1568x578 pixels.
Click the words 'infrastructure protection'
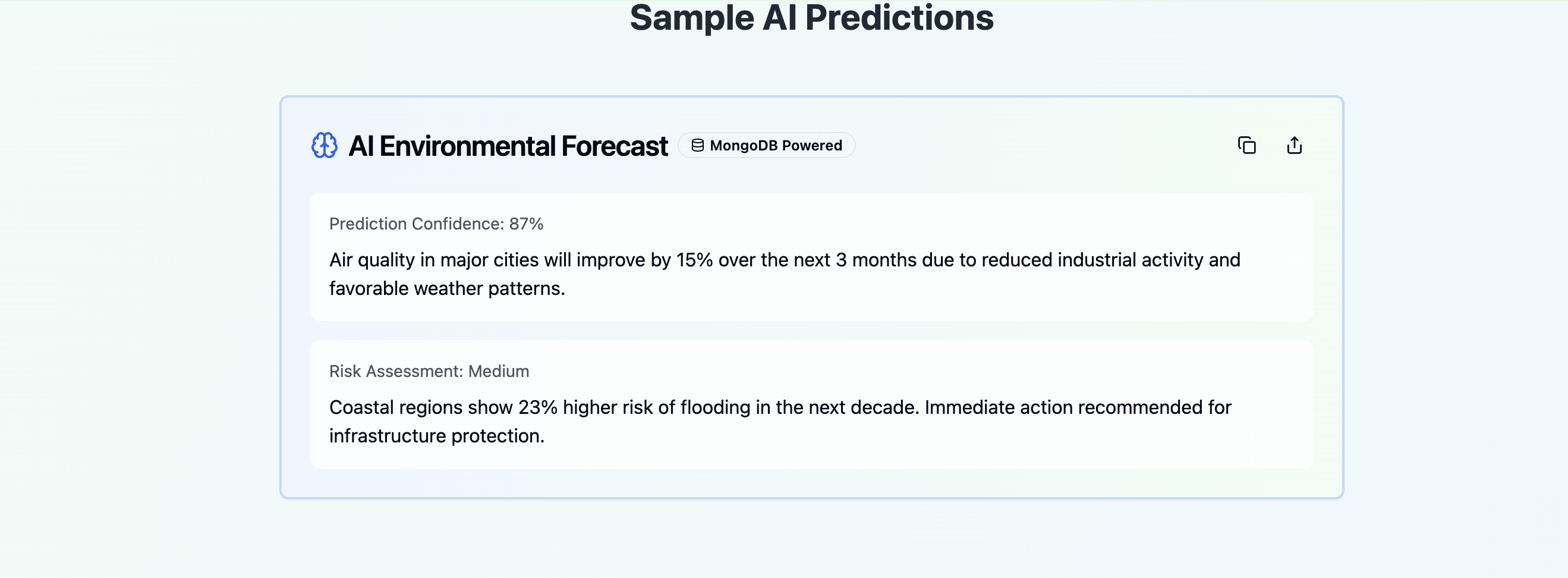pos(436,436)
